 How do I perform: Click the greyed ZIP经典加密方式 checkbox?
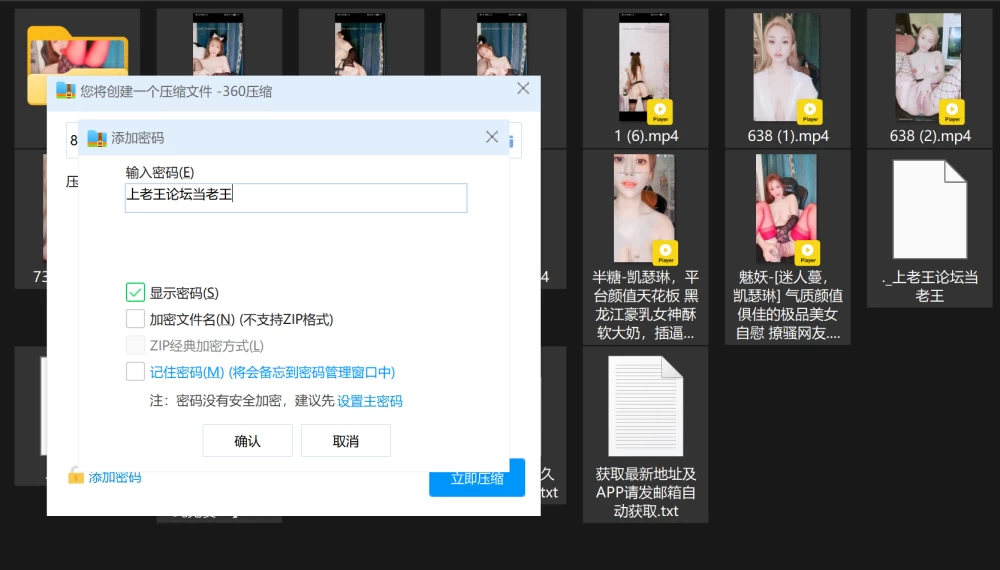pyautogui.click(x=135, y=346)
